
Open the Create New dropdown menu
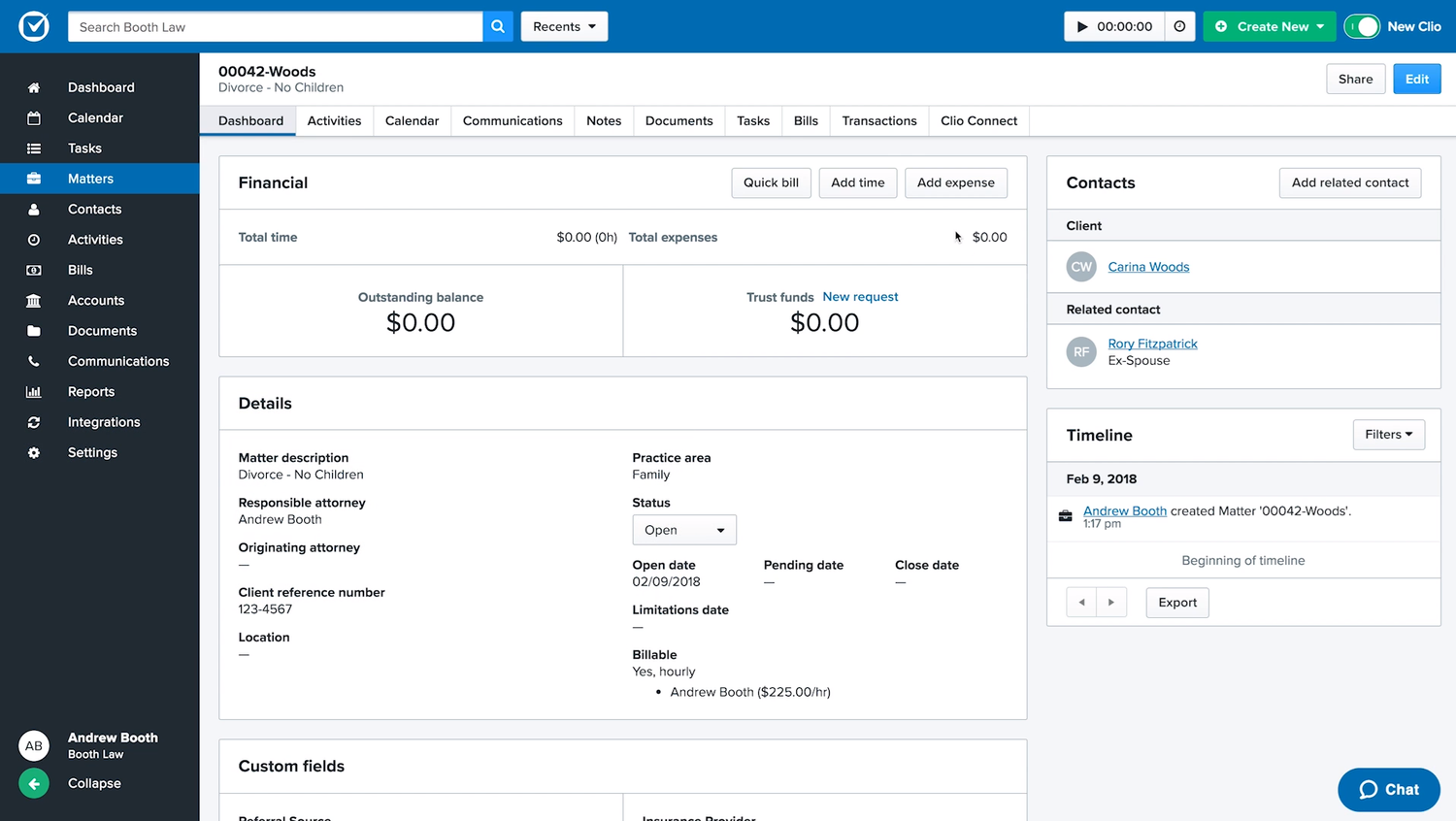pos(1269,26)
